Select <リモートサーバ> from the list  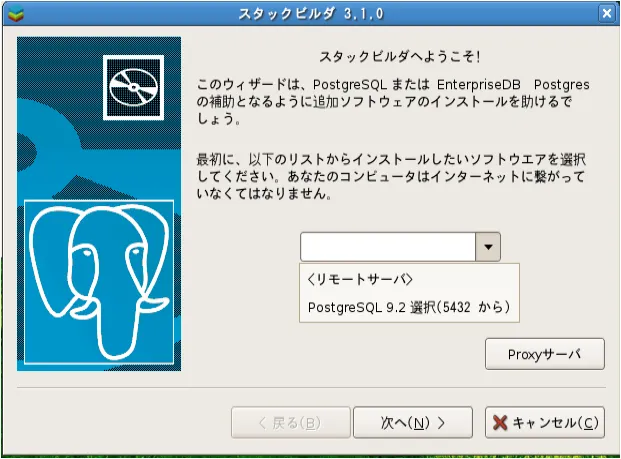point(360,280)
